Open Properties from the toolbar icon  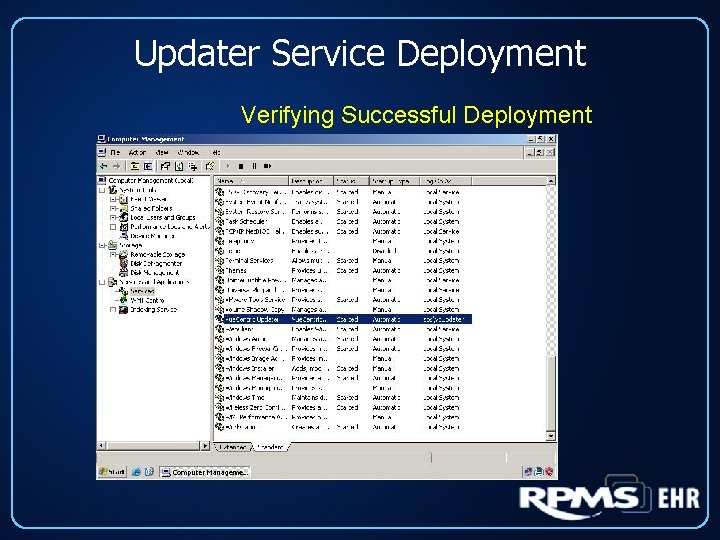[x=165, y=166]
